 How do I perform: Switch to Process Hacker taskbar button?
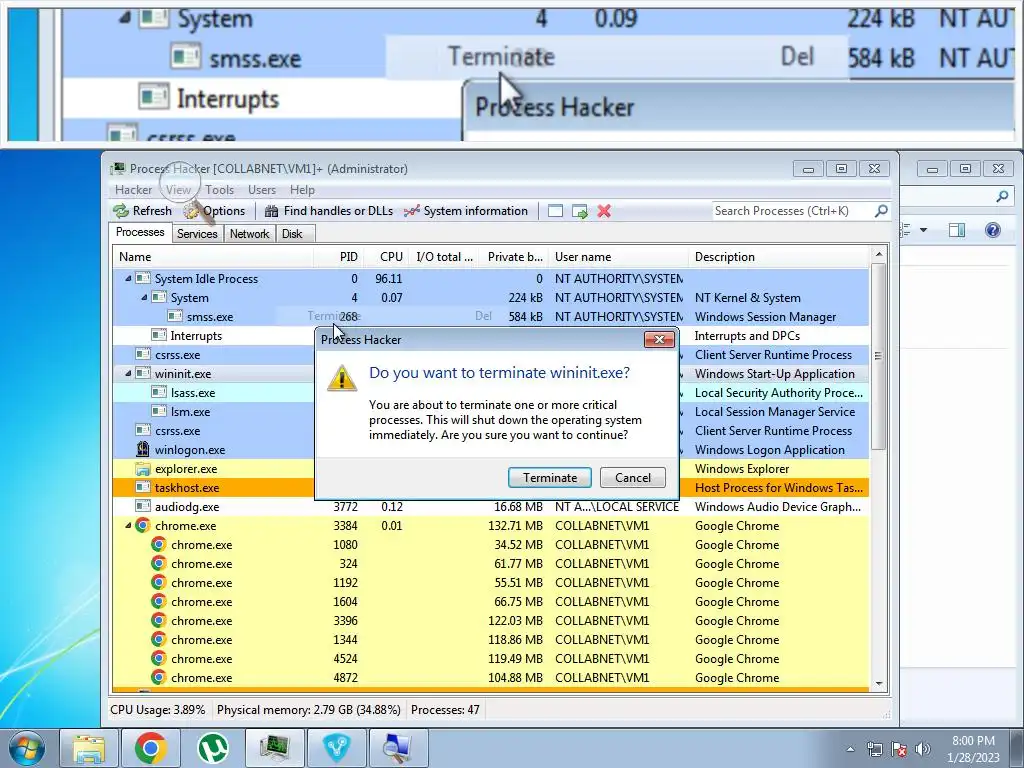[274, 748]
